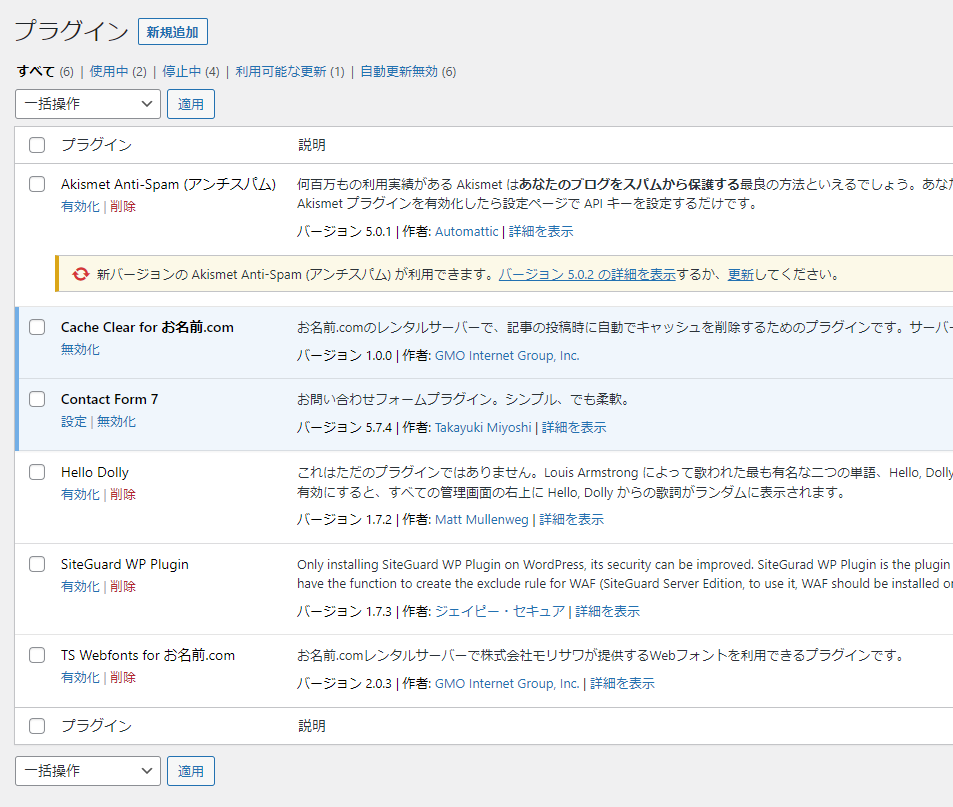Delete Akismet via 削除 link
The image size is (953, 807).
point(123,207)
